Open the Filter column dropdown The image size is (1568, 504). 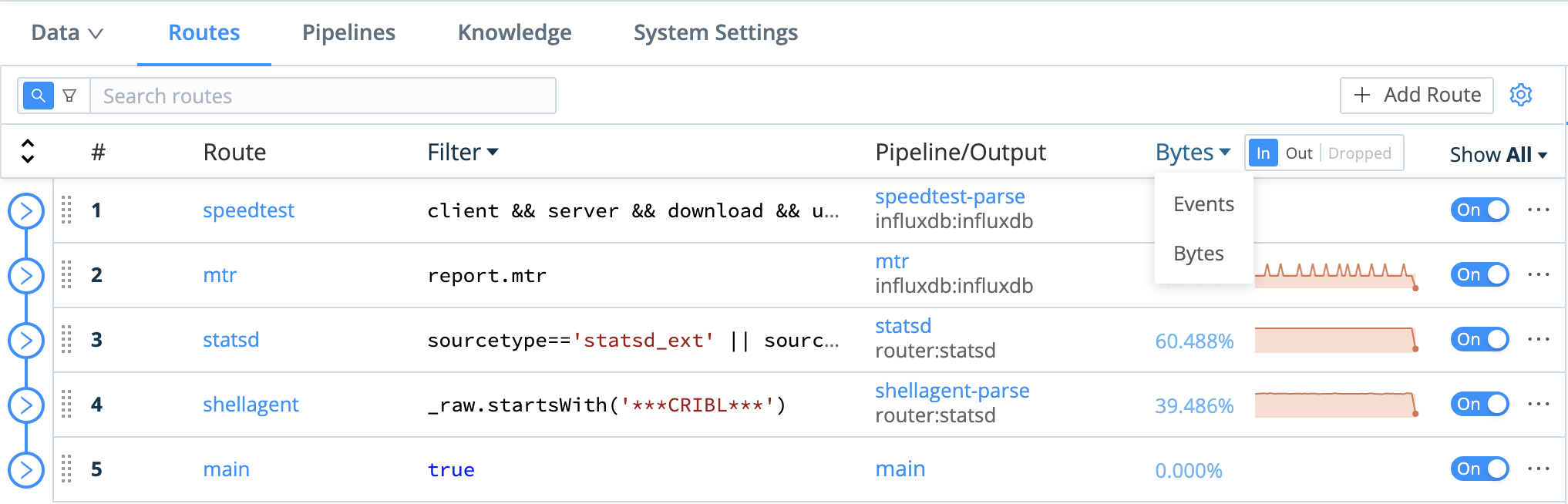pos(463,152)
